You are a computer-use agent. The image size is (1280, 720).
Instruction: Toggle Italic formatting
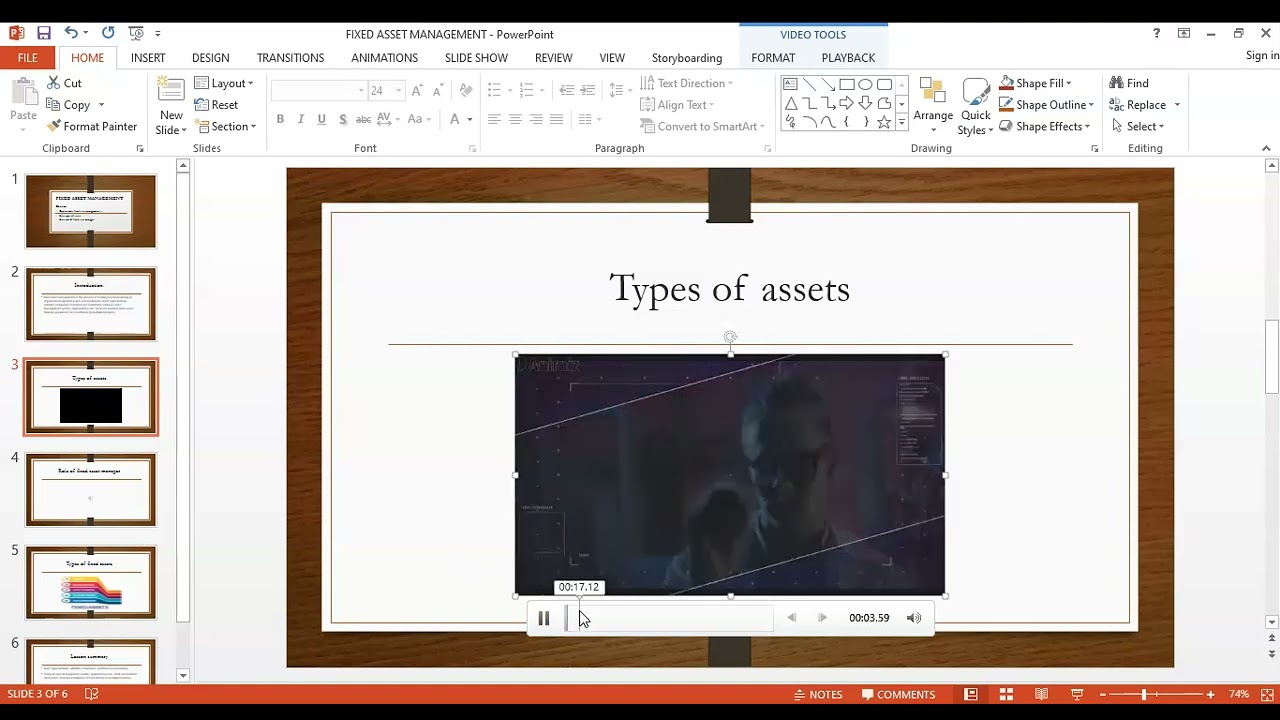click(x=300, y=119)
